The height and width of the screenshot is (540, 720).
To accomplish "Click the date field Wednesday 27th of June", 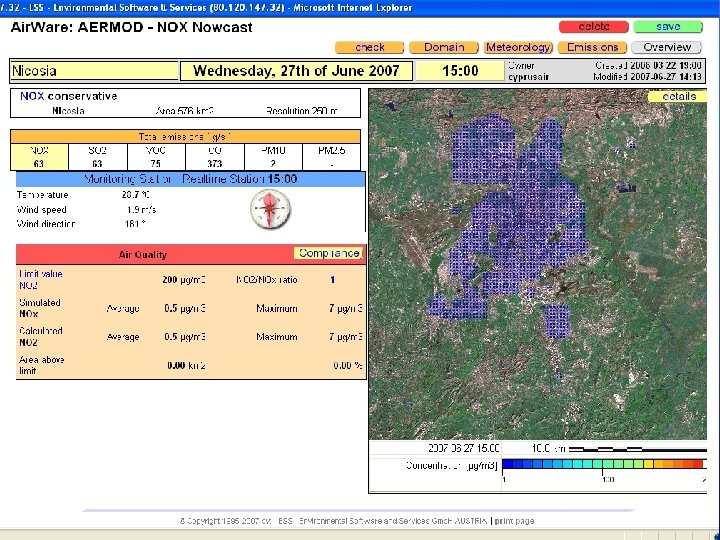I will point(296,71).
